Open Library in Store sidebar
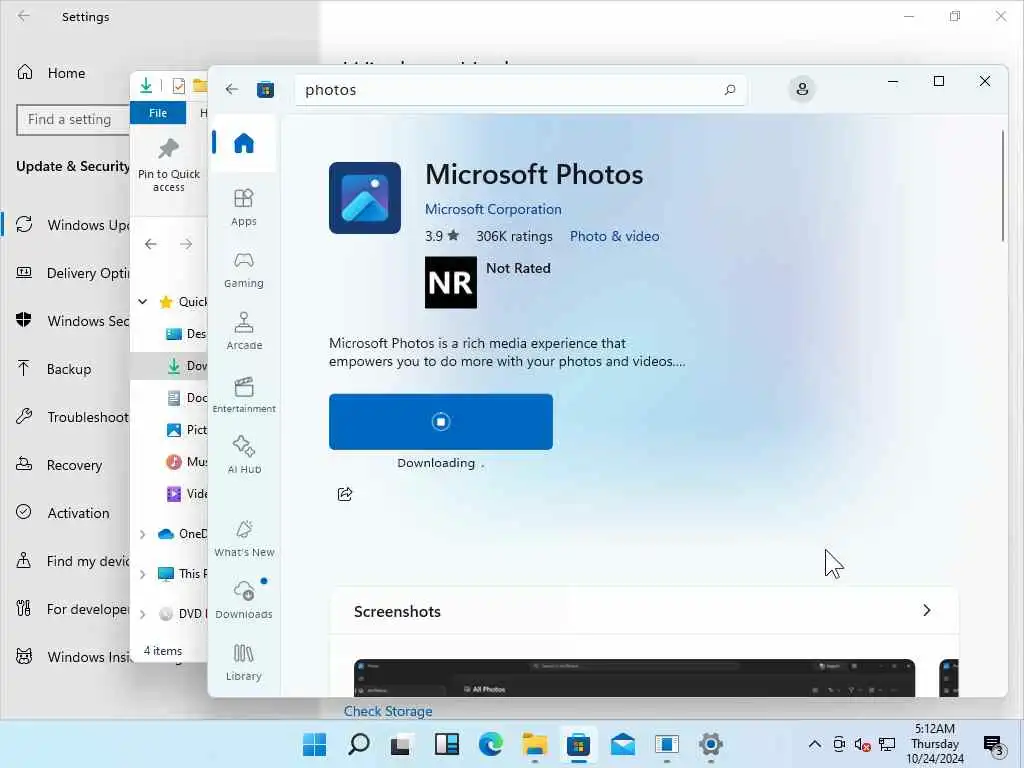This screenshot has height=768, width=1024. tap(244, 662)
